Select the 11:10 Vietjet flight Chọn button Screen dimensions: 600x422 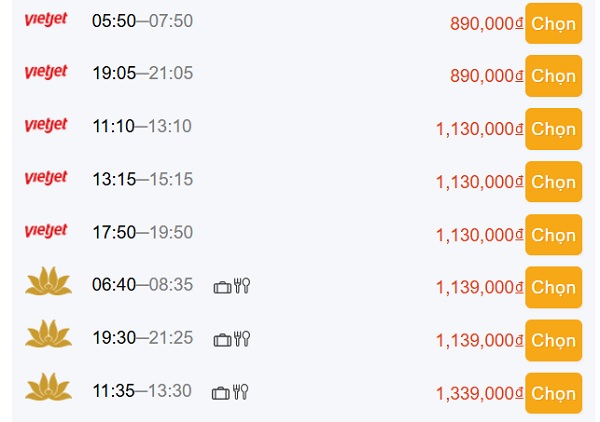pyautogui.click(x=553, y=129)
